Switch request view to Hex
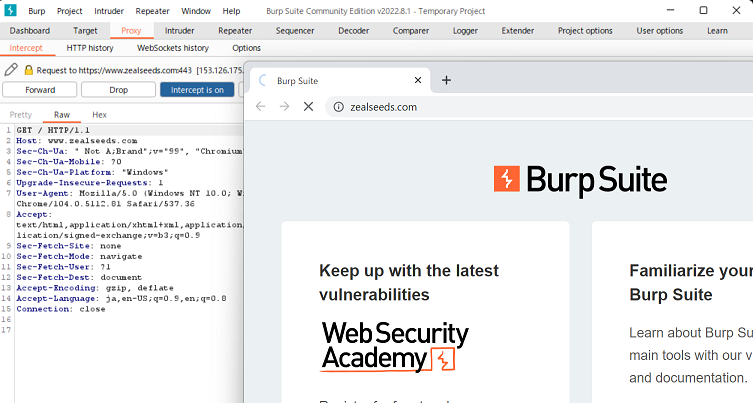753x403 pixels. (x=99, y=115)
